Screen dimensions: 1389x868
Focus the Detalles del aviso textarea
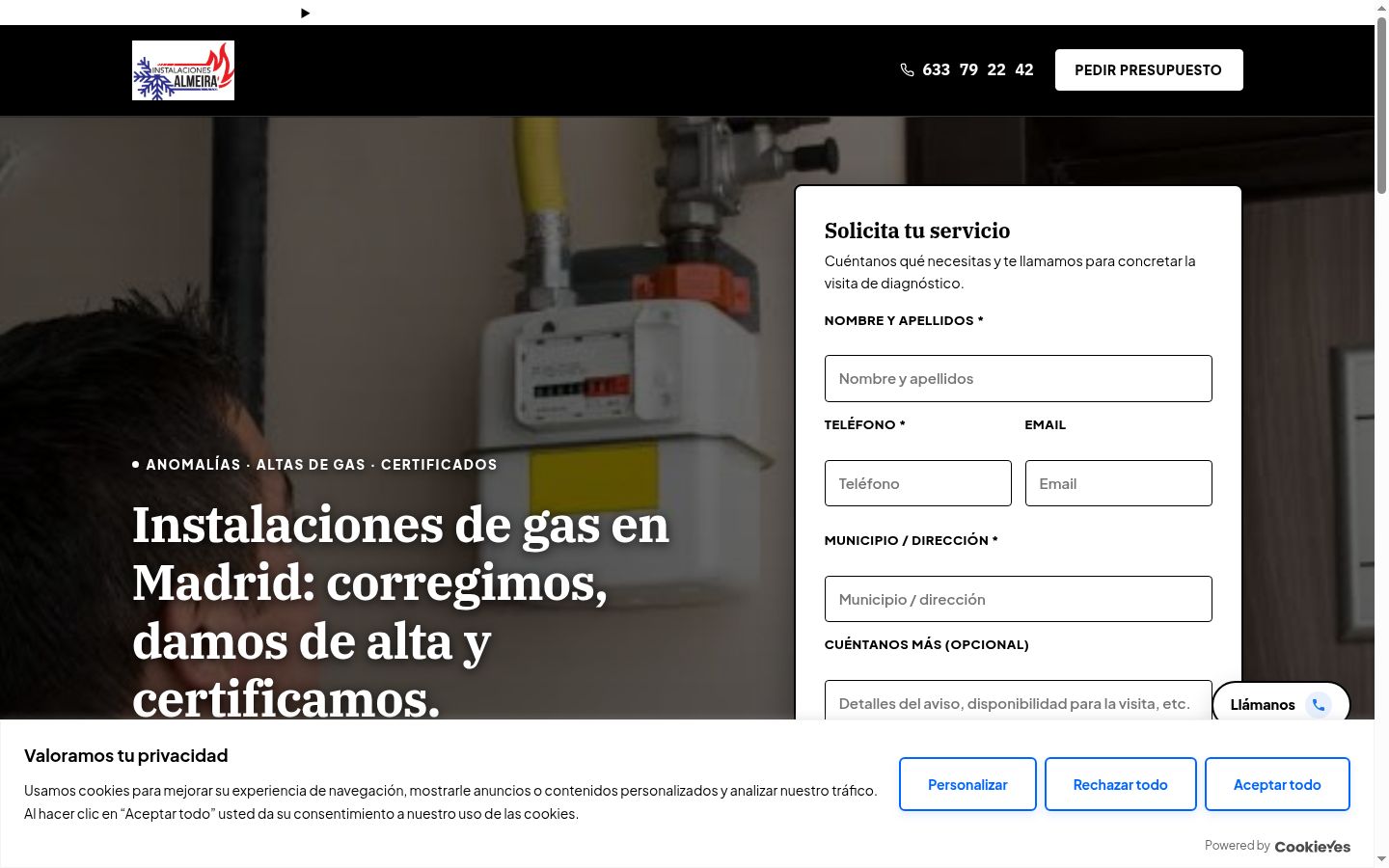click(x=1018, y=701)
